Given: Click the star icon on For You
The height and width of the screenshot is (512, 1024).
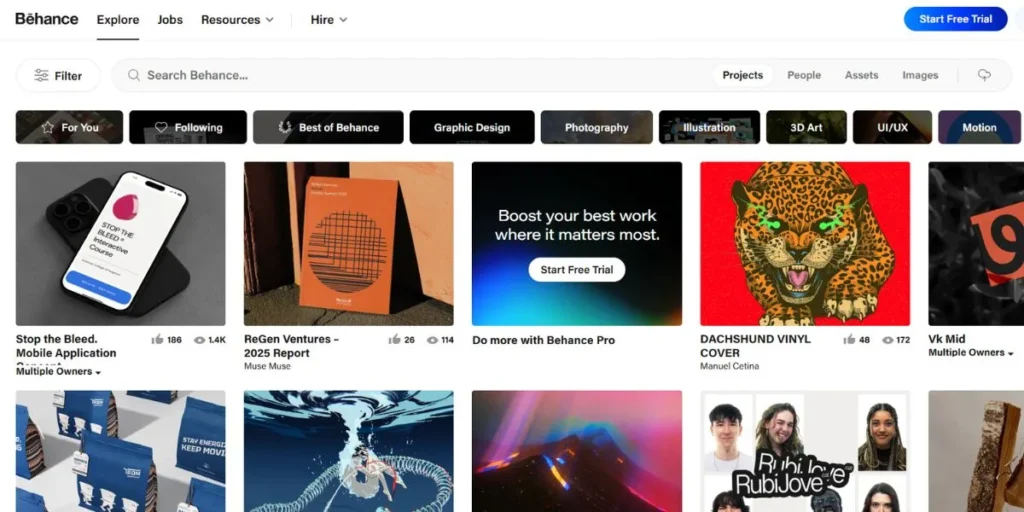Looking at the screenshot, I should (x=48, y=127).
